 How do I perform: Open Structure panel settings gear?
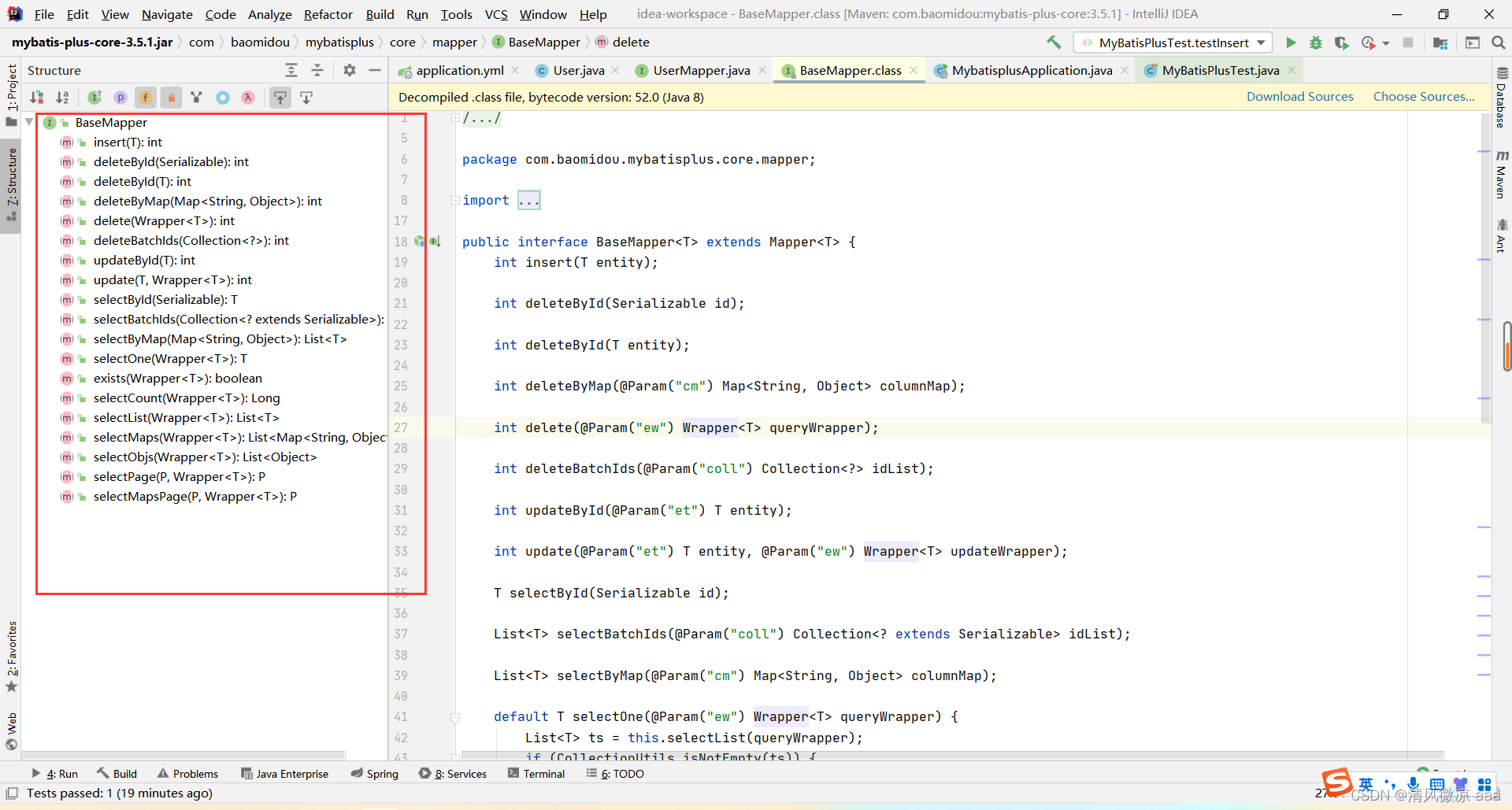coord(350,70)
